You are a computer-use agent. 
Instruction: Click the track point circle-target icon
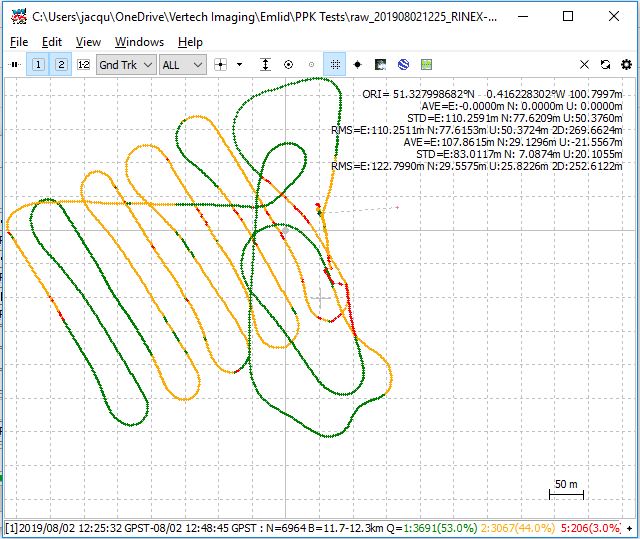point(289,64)
